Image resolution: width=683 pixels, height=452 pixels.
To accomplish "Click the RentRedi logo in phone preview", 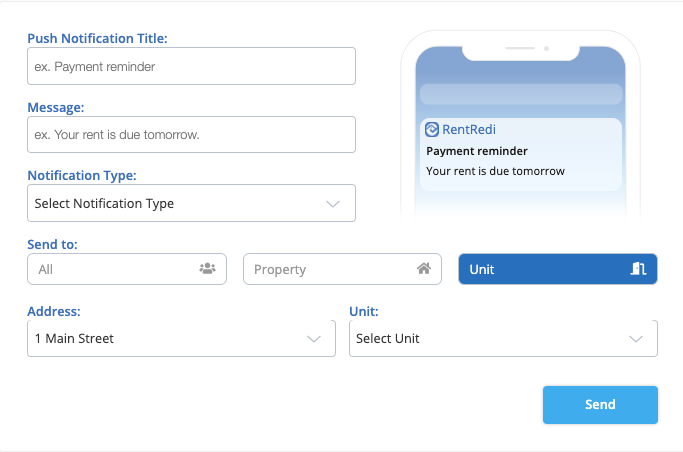I will click(432, 129).
